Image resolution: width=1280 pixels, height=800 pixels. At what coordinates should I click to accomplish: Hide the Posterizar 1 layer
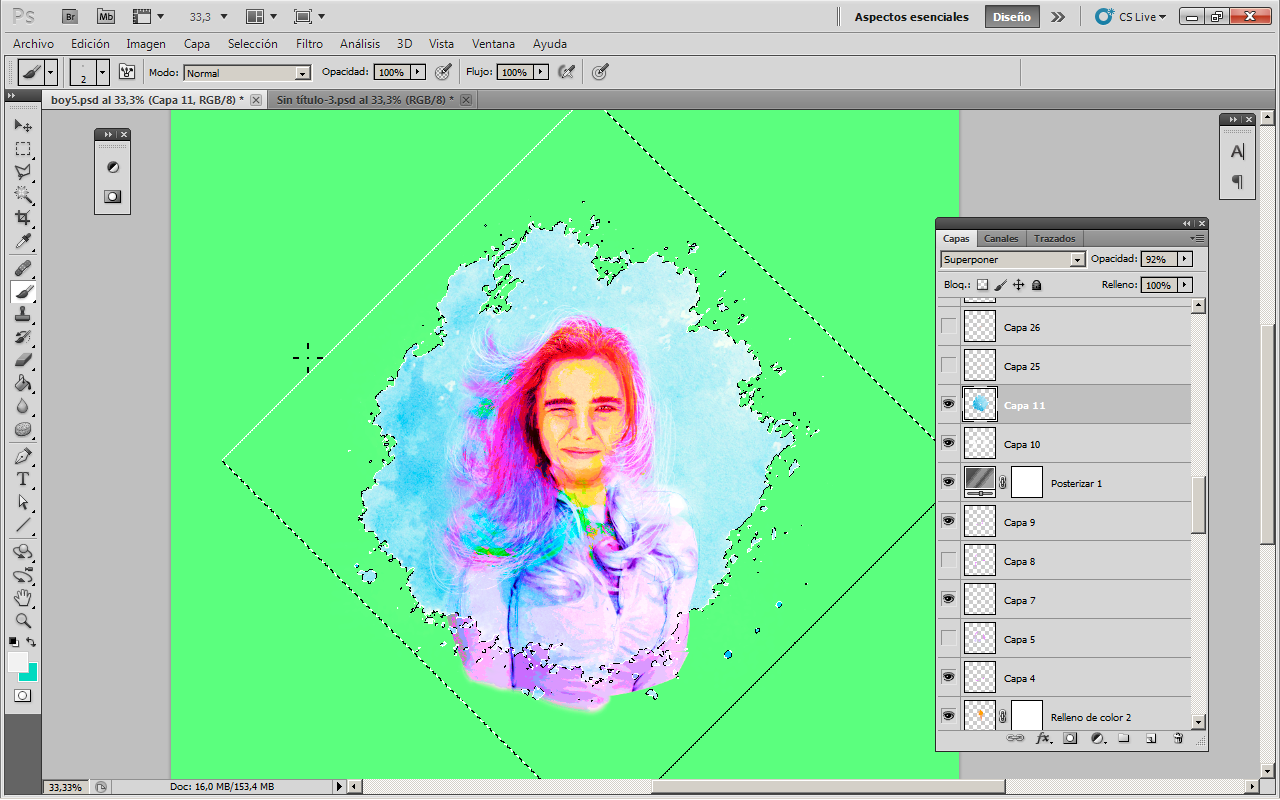[x=948, y=482]
